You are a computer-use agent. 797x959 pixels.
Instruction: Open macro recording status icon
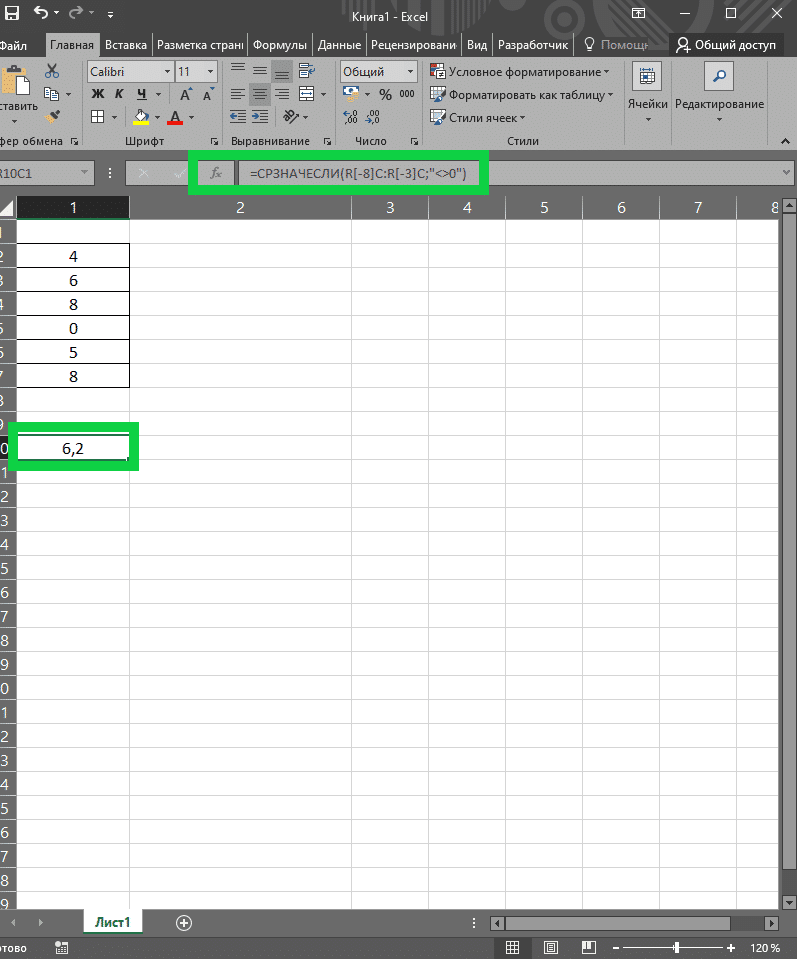(x=61, y=948)
